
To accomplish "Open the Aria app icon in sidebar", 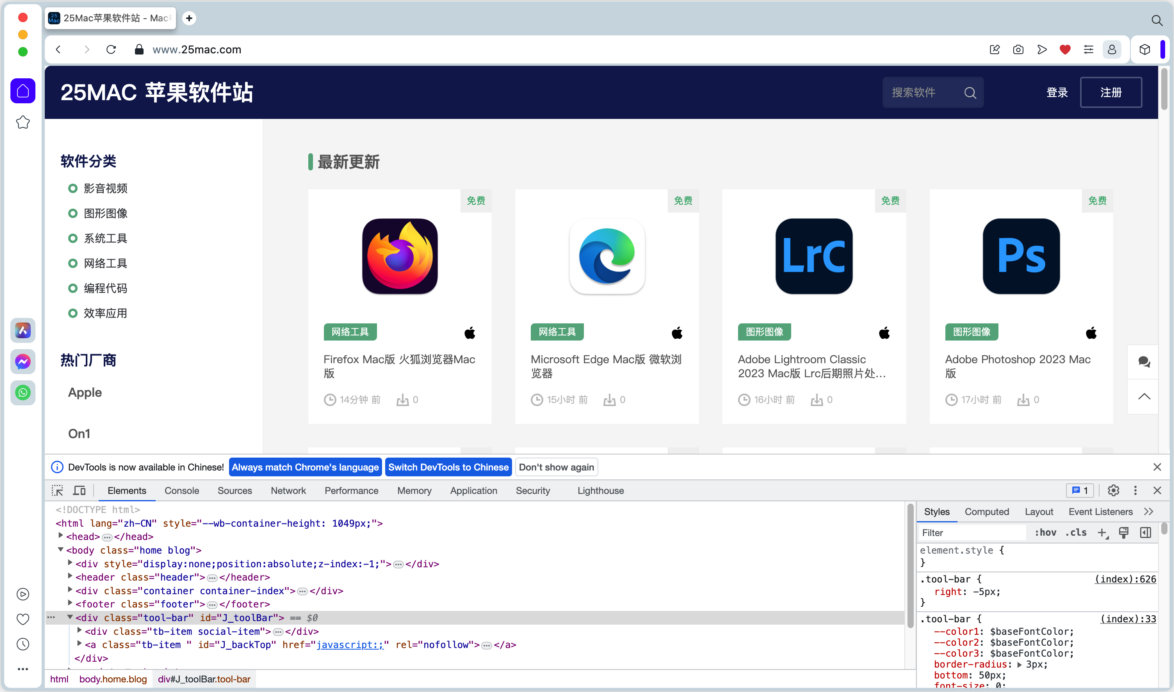I will [22, 330].
